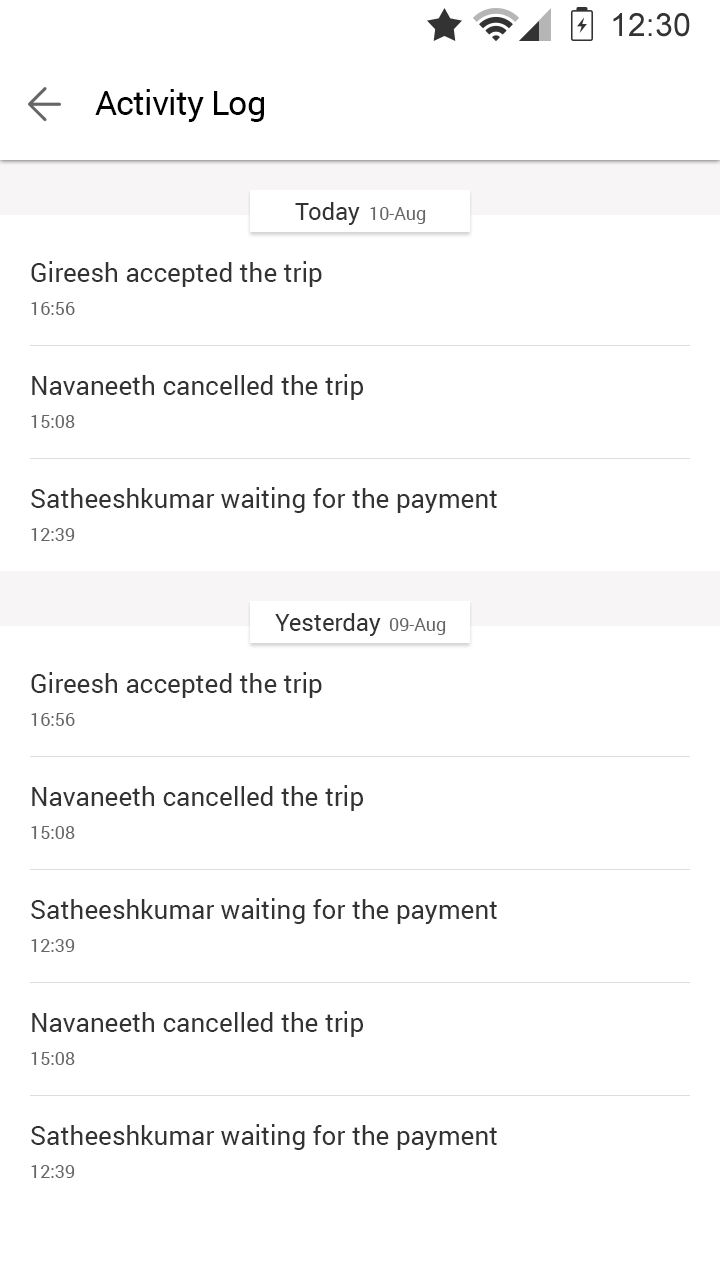720x1275 pixels.
Task: Open Today's Gireesh accepted the trip entry
Action: click(x=360, y=289)
